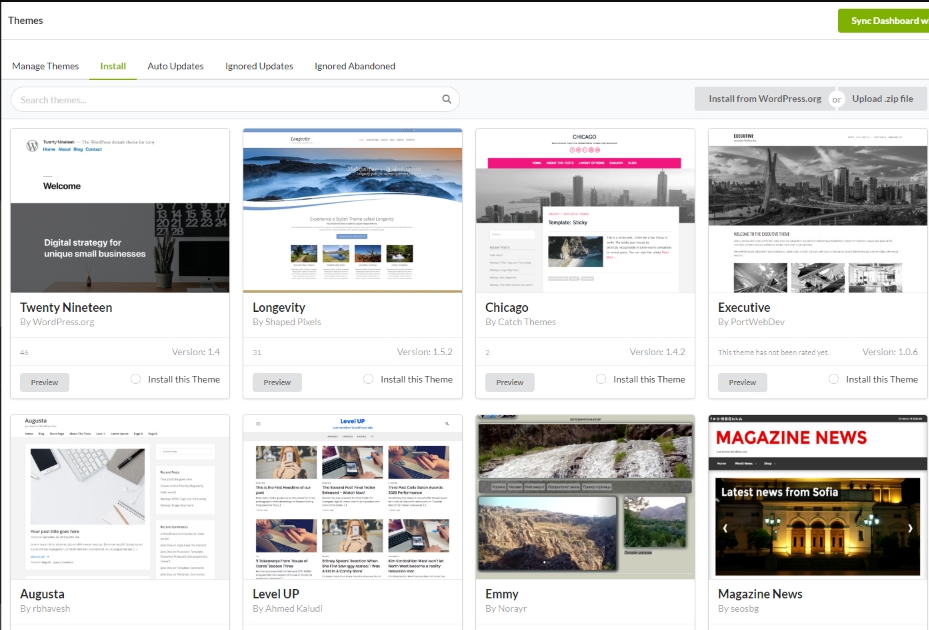Select Install this Theme for Longevity
Viewport: 929px width, 630px height.
click(x=369, y=379)
